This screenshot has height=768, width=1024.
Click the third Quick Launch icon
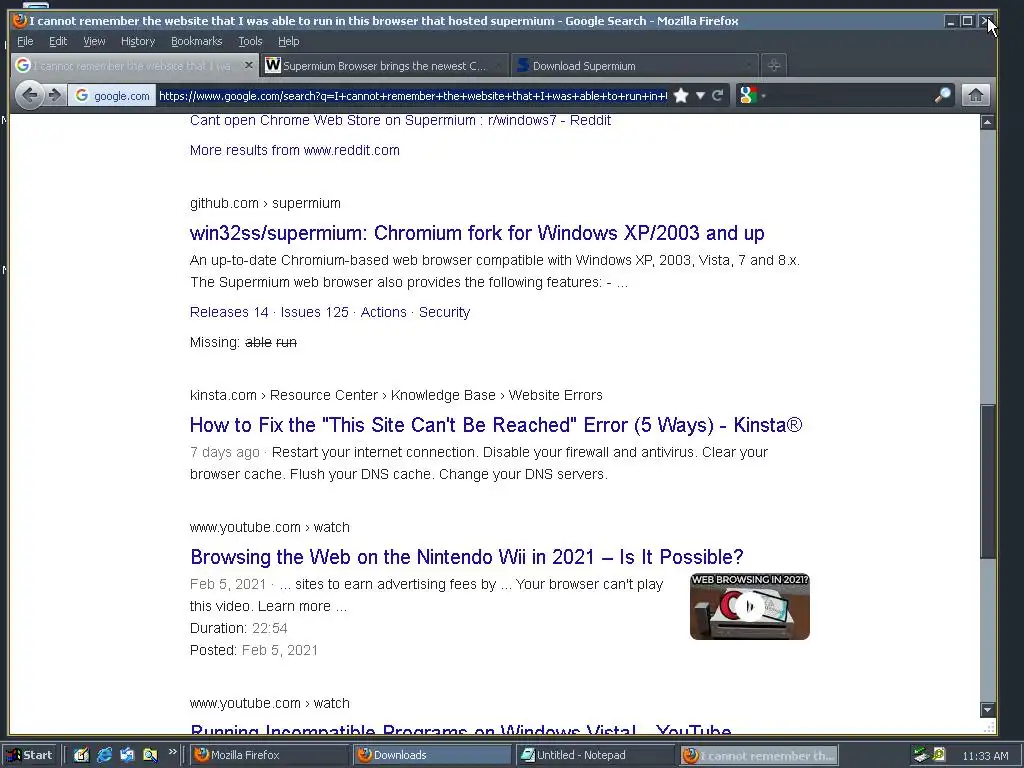(127, 755)
